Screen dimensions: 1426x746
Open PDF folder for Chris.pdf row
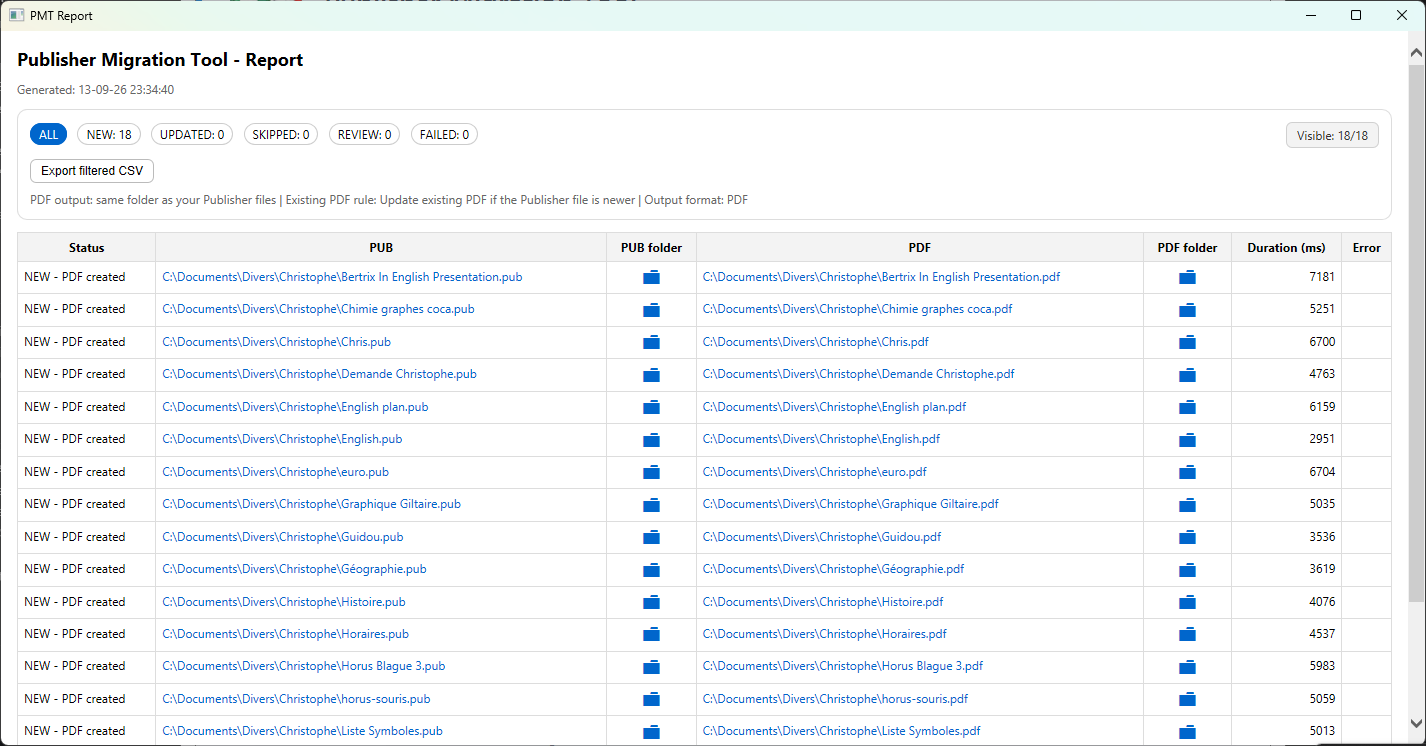(x=1187, y=342)
